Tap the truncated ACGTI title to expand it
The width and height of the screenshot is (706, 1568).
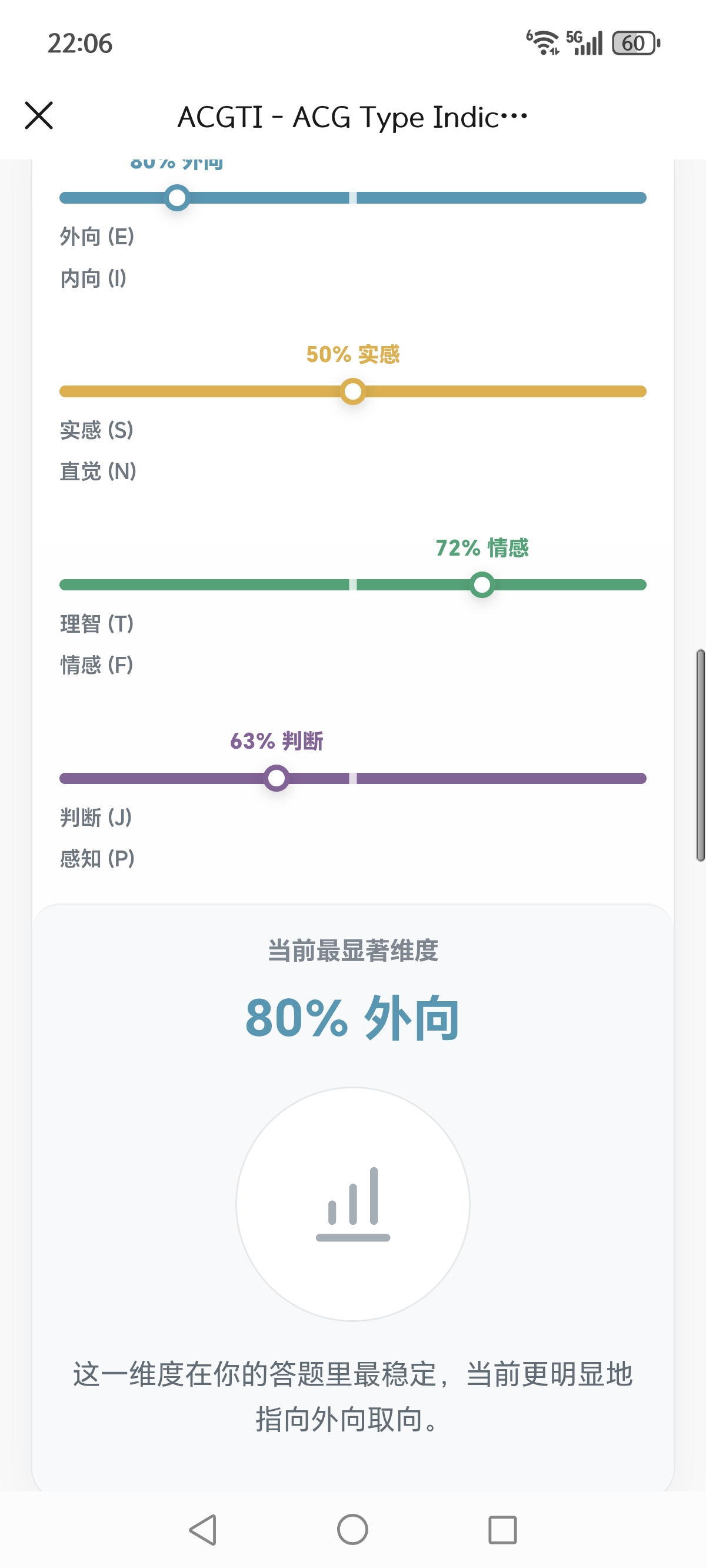pyautogui.click(x=353, y=117)
